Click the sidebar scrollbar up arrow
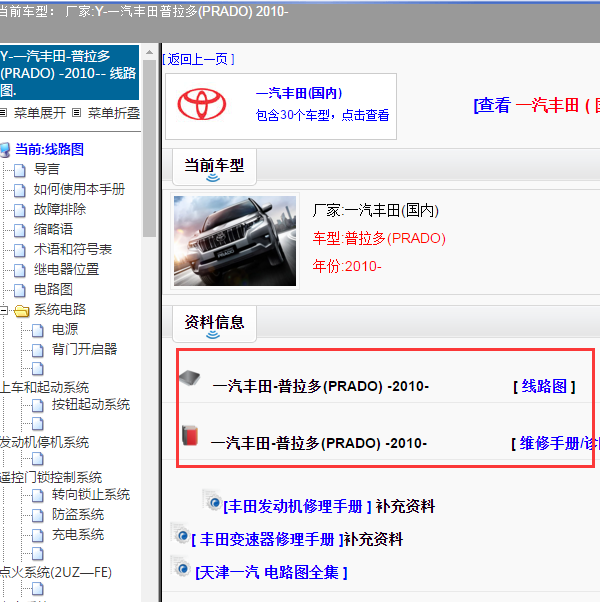This screenshot has height=602, width=600. tap(149, 52)
